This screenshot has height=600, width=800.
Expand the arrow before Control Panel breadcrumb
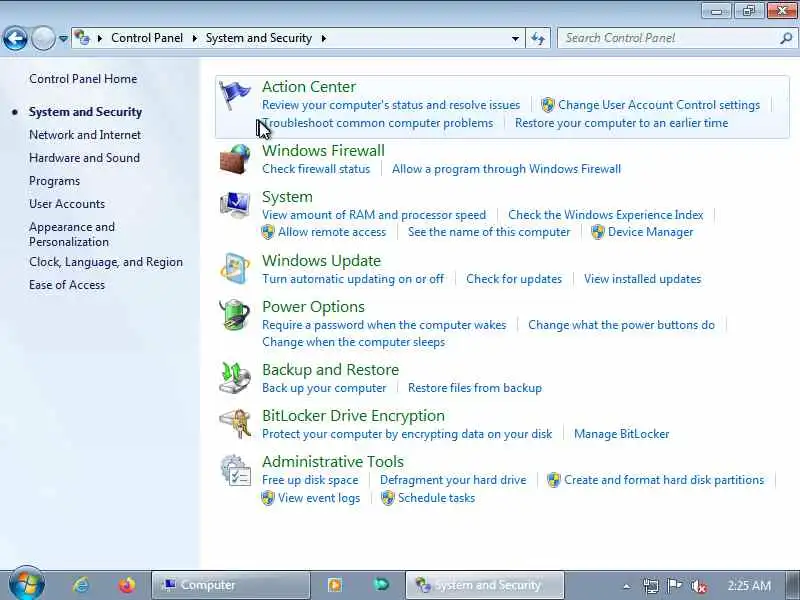tap(100, 38)
